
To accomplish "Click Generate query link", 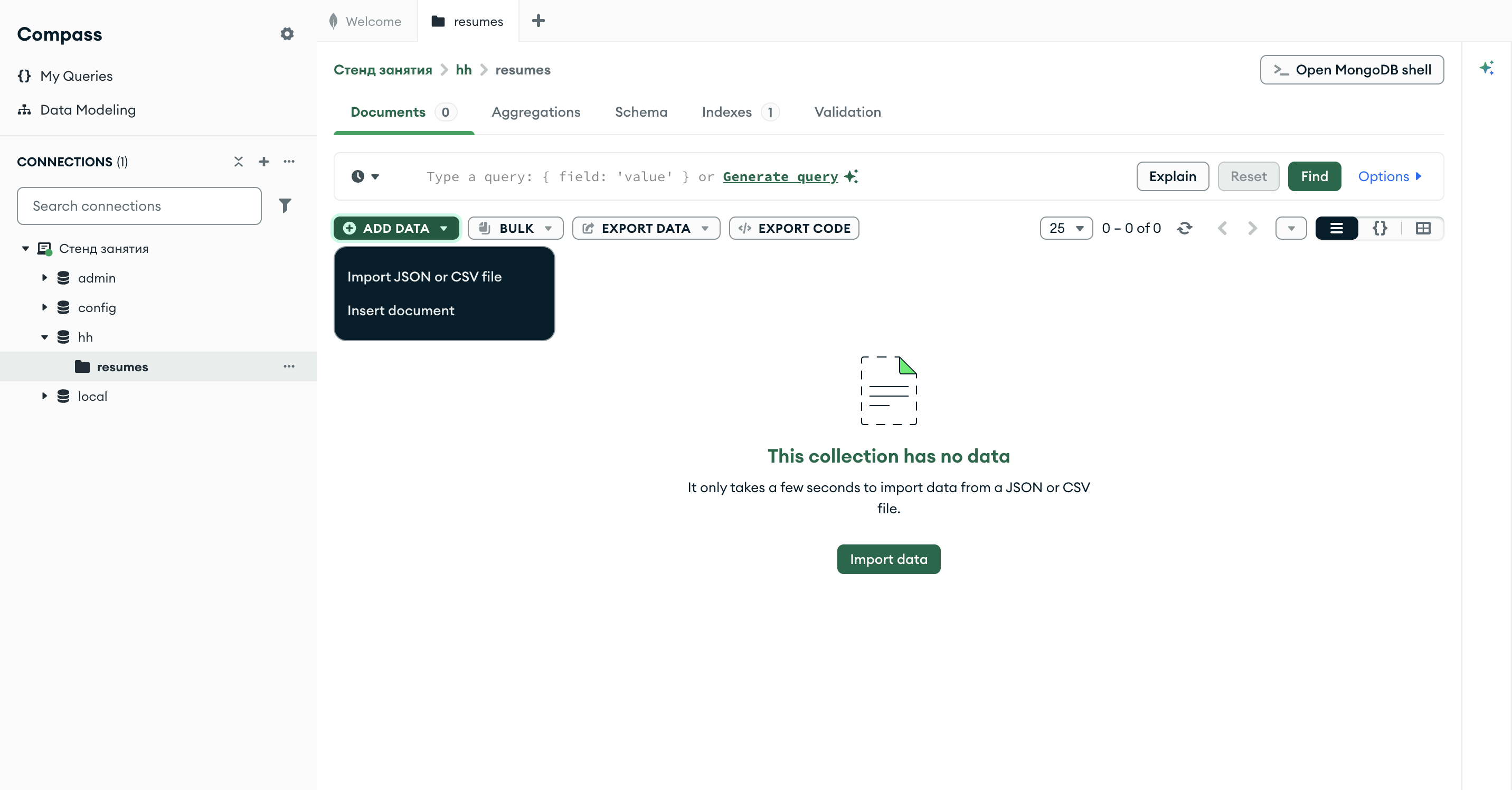I will click(780, 176).
